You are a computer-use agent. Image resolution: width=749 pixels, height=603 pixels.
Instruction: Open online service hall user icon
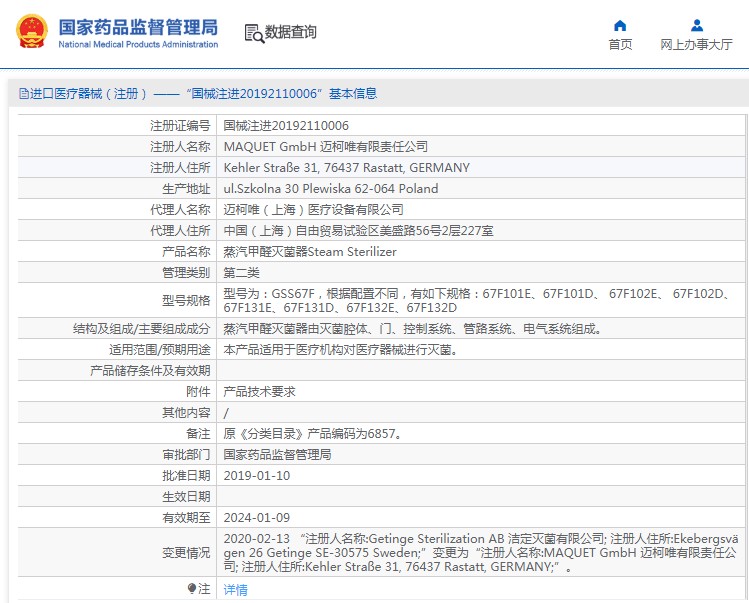tap(696, 25)
